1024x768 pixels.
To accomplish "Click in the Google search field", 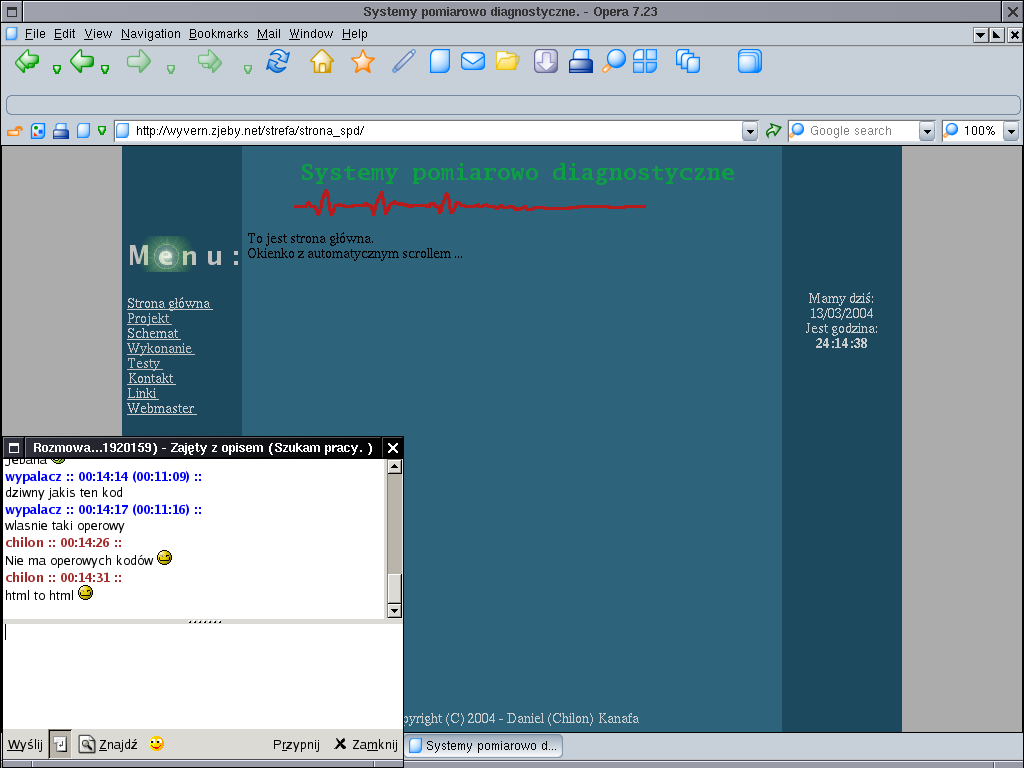I will 860,131.
